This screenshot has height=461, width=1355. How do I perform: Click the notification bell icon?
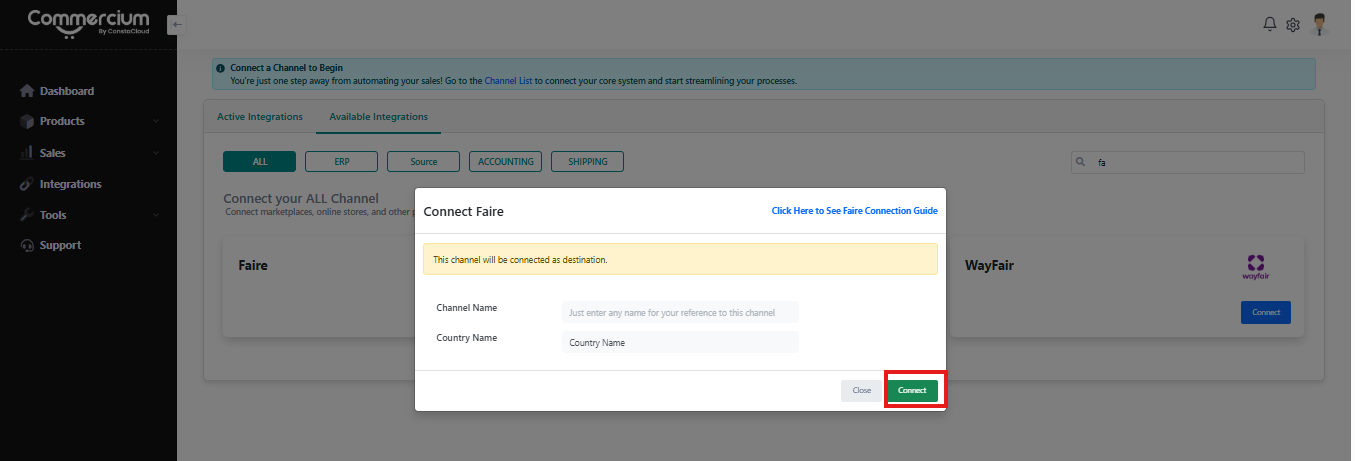pos(1270,24)
